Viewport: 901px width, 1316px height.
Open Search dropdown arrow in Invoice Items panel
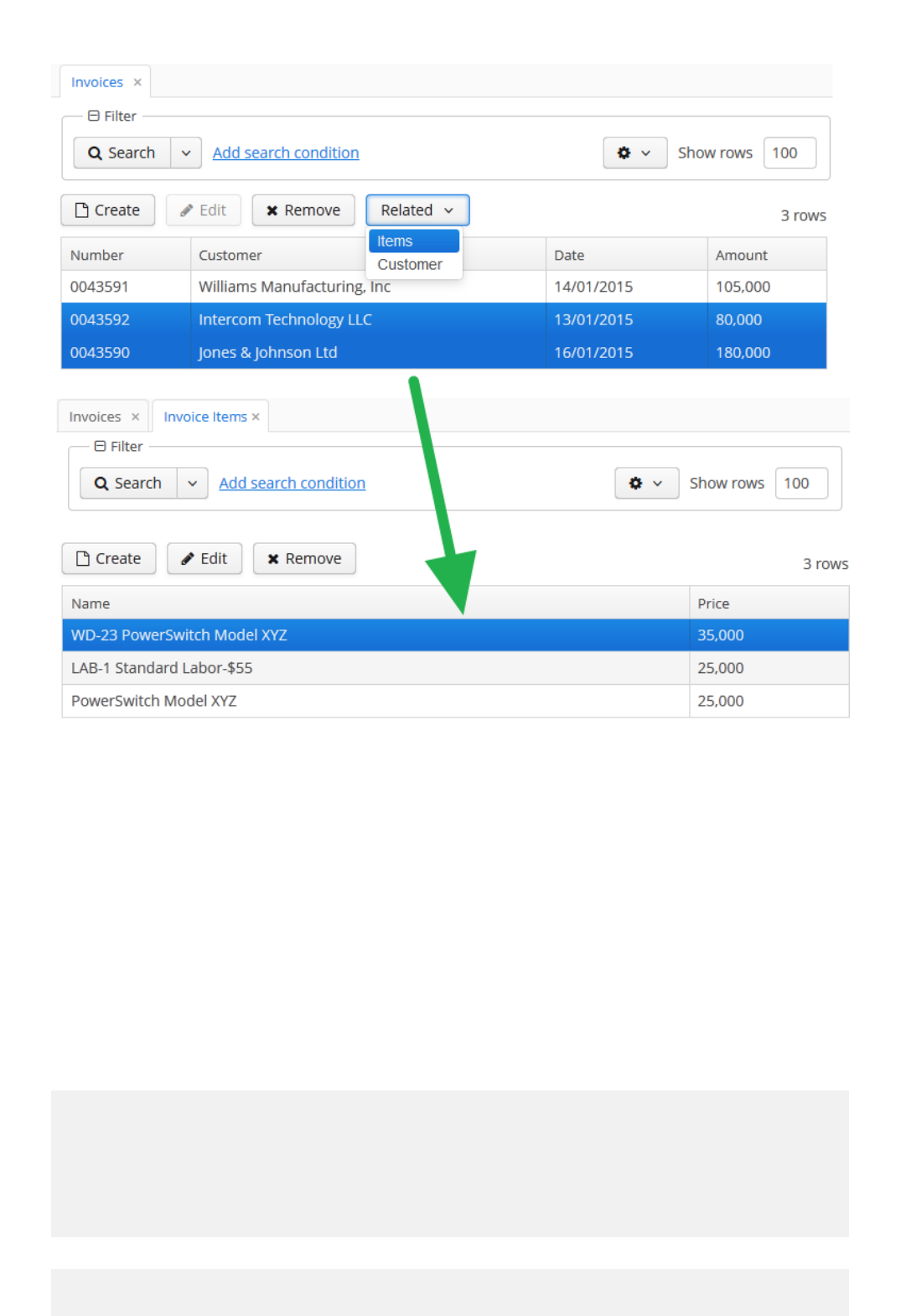[193, 483]
